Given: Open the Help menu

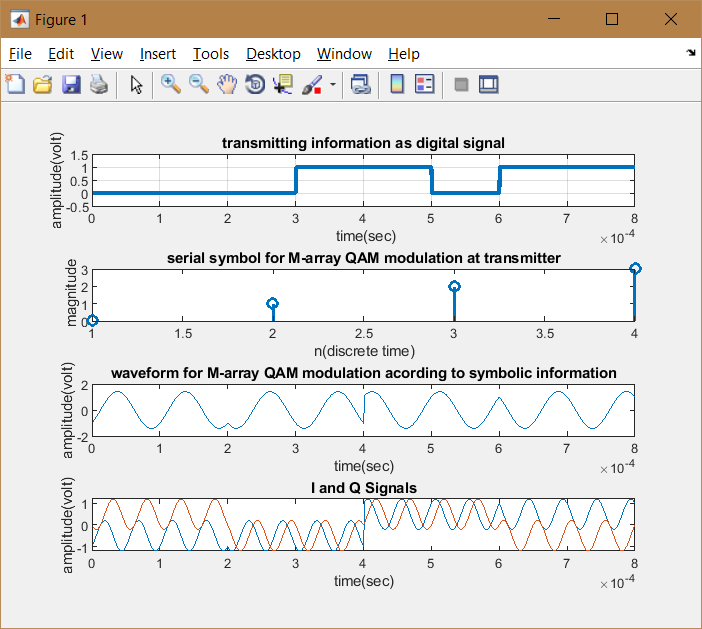Looking at the screenshot, I should [x=404, y=54].
